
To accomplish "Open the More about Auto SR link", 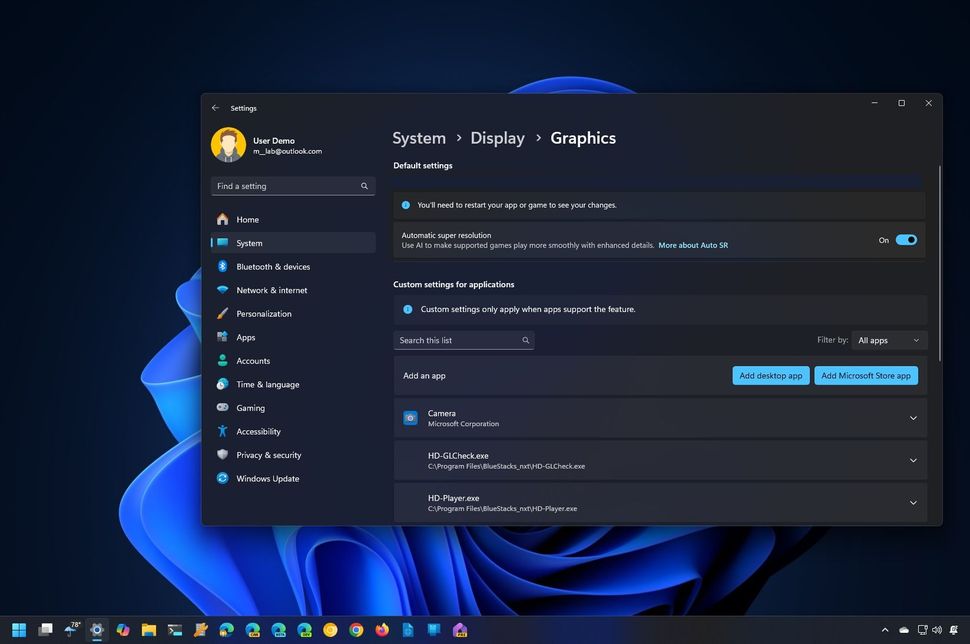I will click(693, 245).
